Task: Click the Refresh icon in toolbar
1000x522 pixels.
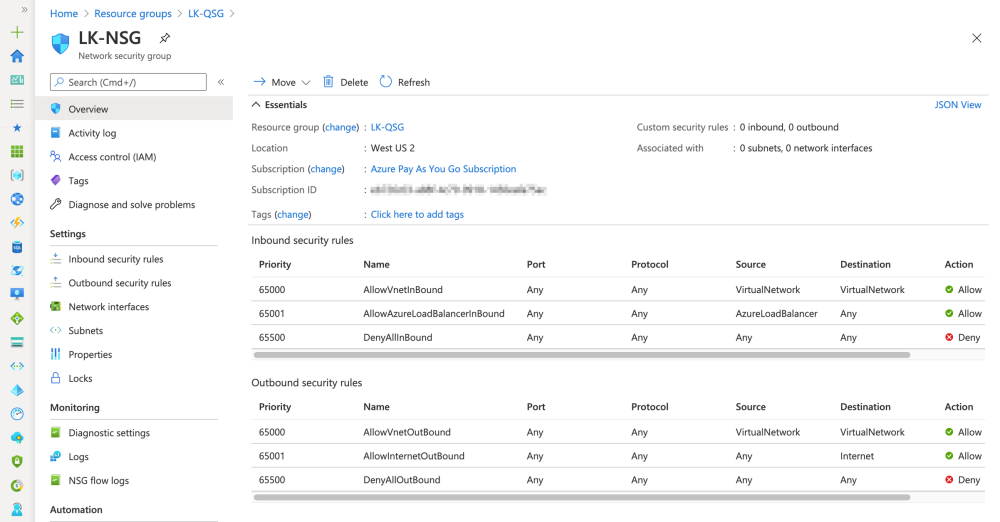Action: coord(386,82)
